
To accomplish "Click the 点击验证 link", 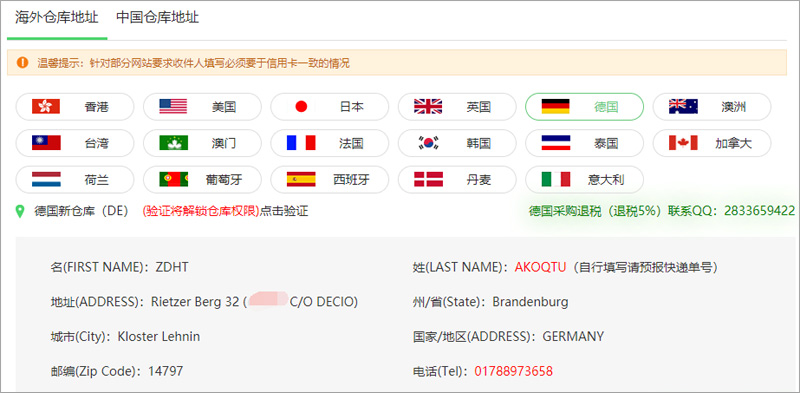I will click(284, 211).
